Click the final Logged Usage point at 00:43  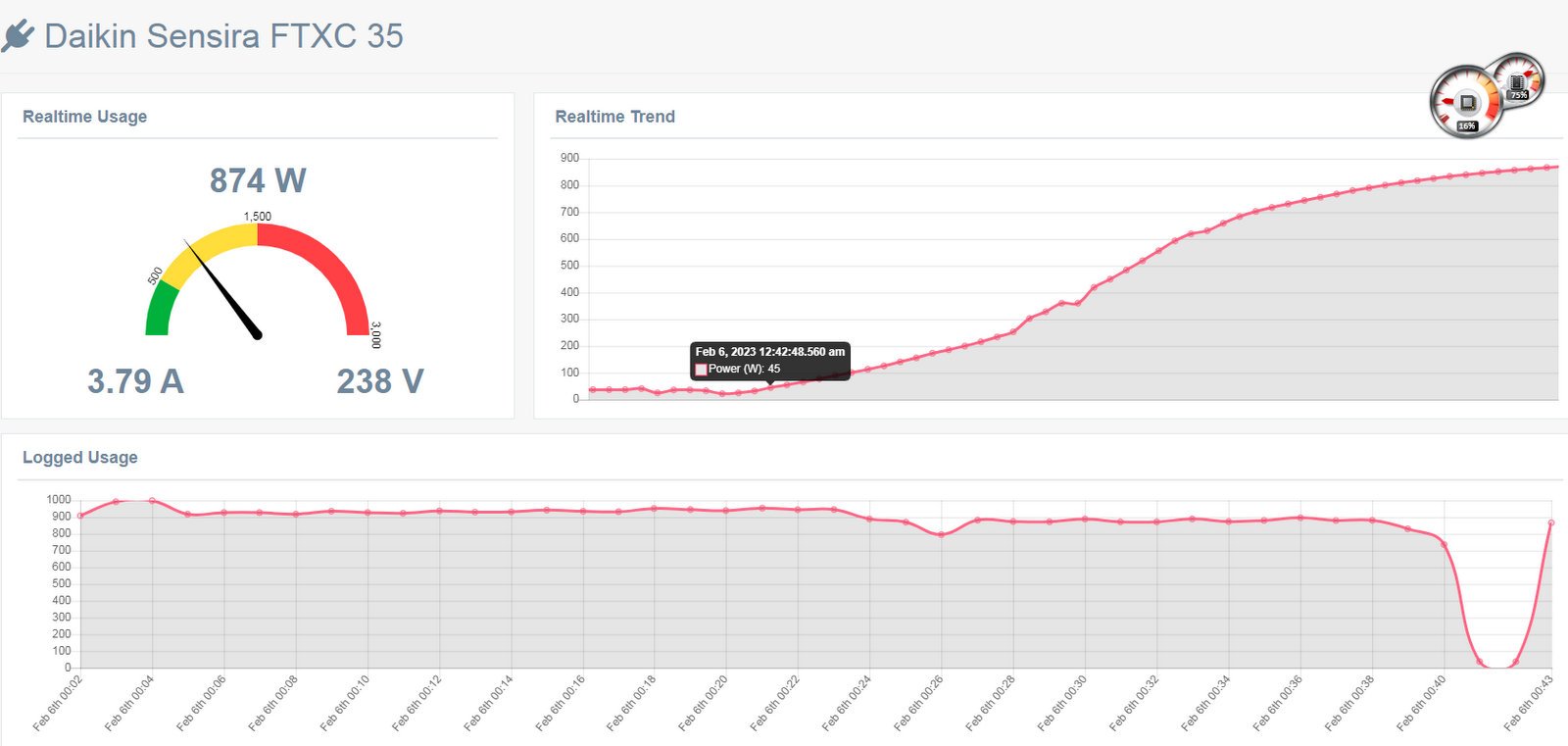tap(1551, 523)
